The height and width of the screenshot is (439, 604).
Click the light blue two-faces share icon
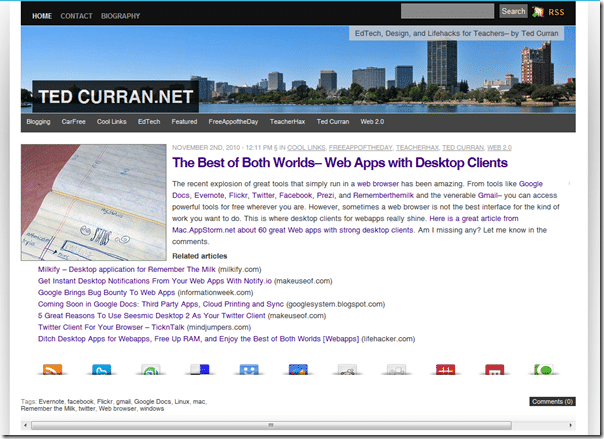(x=249, y=370)
